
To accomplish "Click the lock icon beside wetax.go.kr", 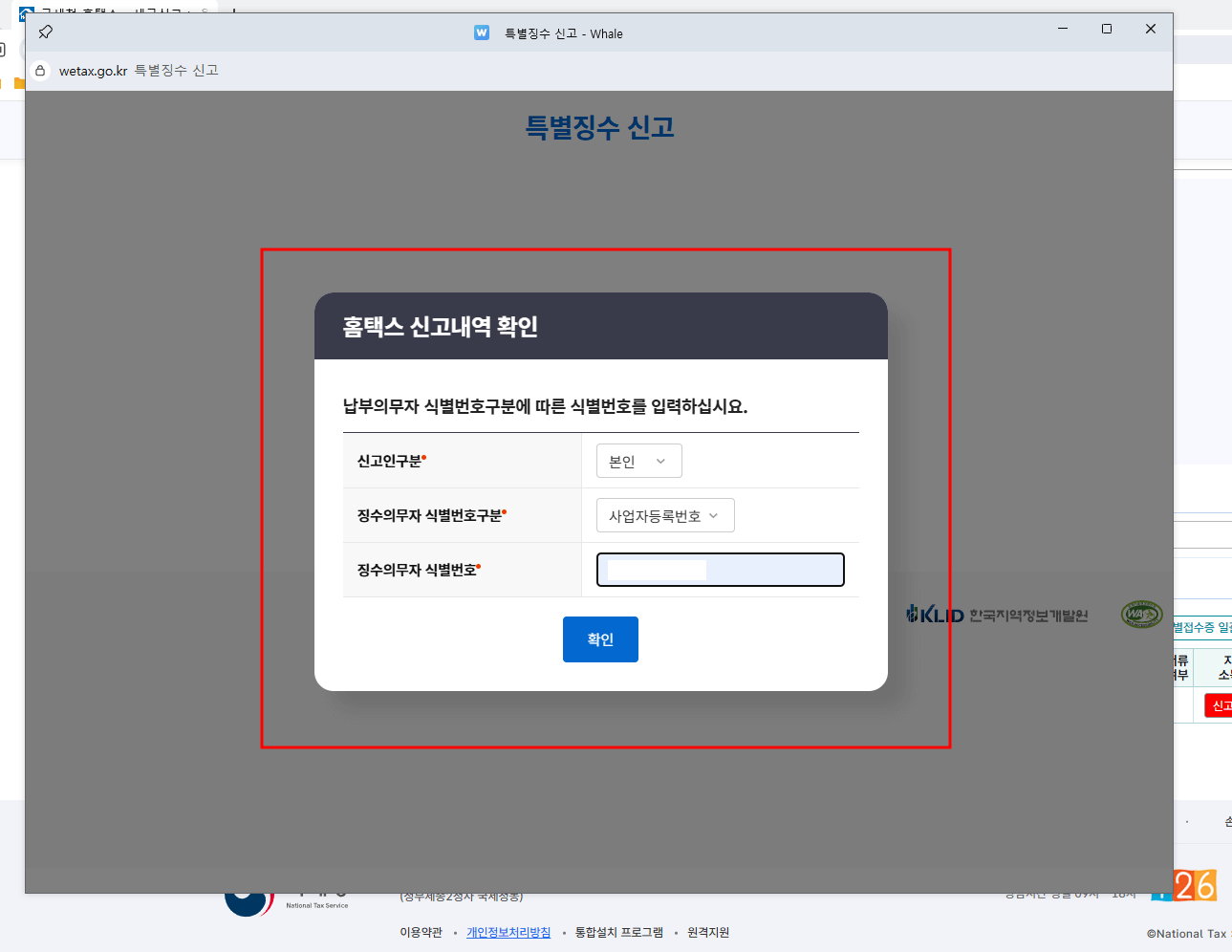I will click(x=39, y=70).
